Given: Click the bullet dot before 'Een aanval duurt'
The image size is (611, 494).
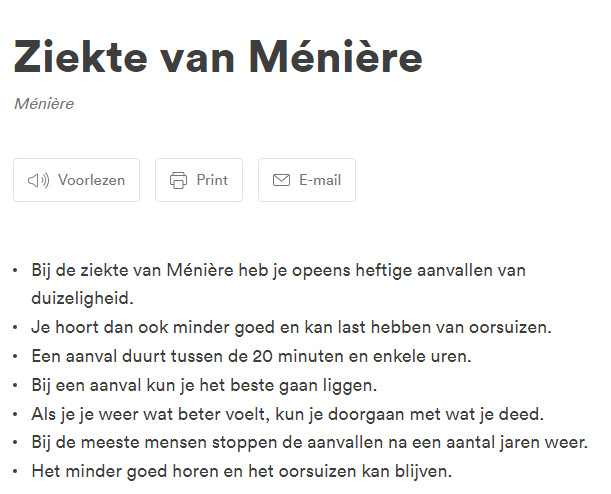Looking at the screenshot, I should [x=15, y=356].
